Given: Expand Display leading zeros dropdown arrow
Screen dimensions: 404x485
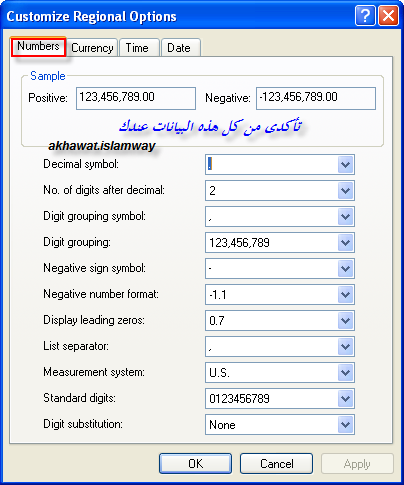Looking at the screenshot, I should pos(345,320).
